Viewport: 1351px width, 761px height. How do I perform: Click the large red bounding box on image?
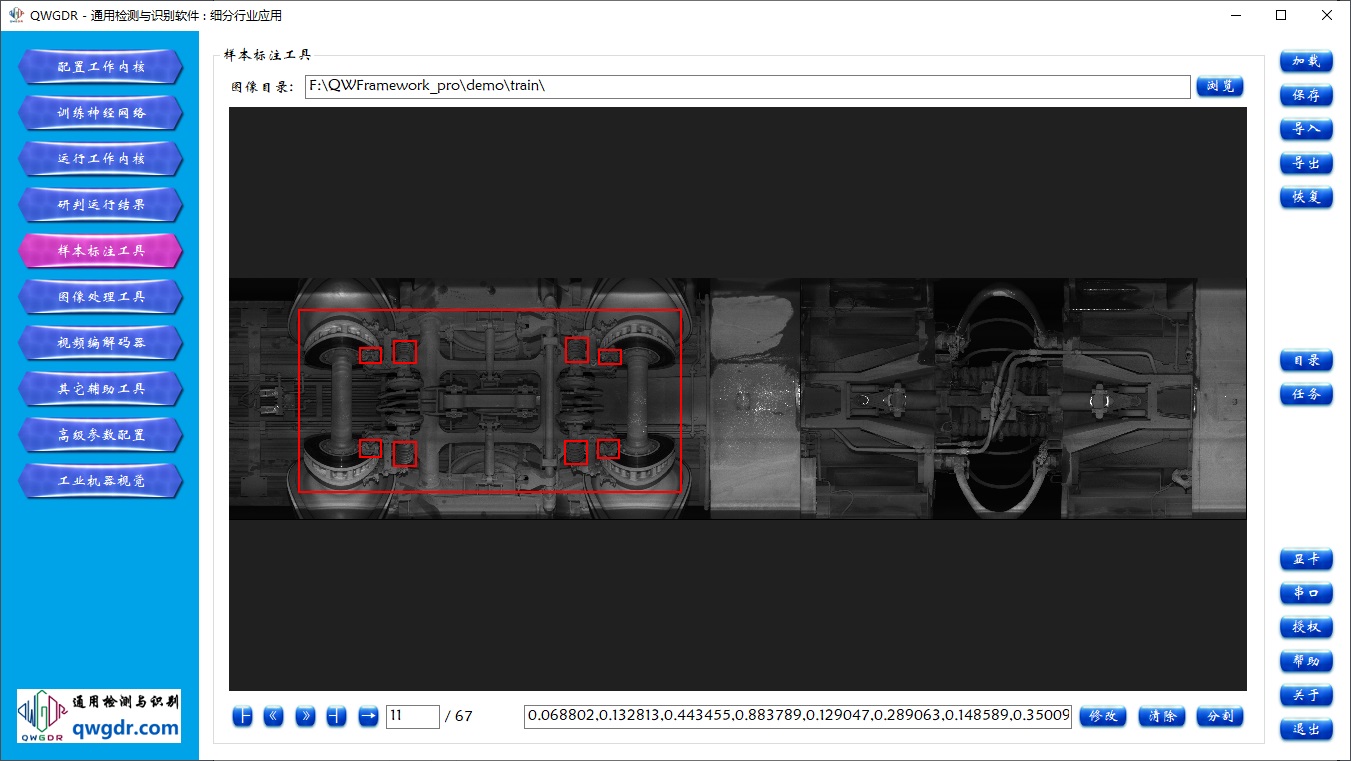(490, 310)
